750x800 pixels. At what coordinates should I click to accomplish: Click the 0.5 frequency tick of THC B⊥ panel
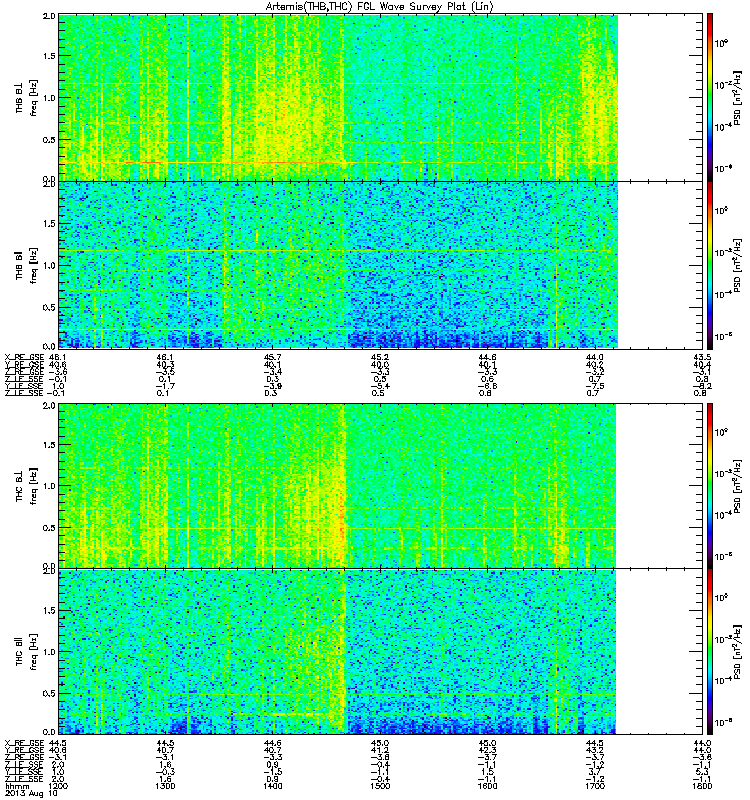49,528
